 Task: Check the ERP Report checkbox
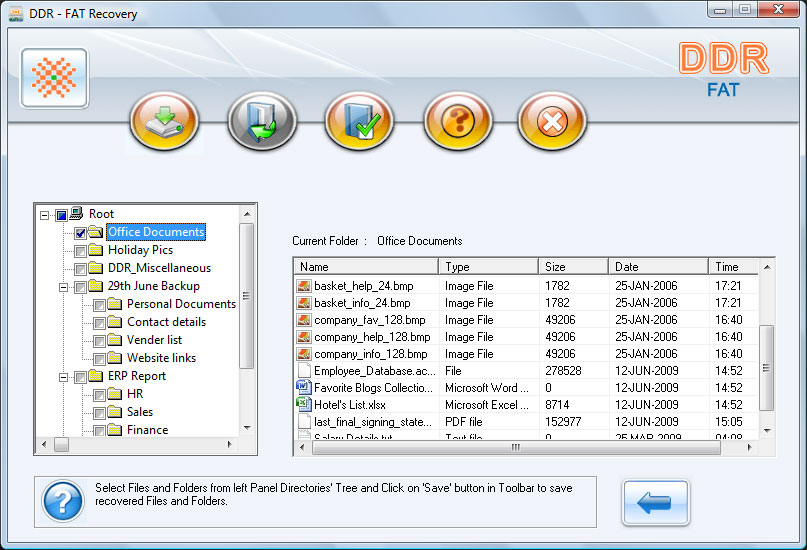80,377
